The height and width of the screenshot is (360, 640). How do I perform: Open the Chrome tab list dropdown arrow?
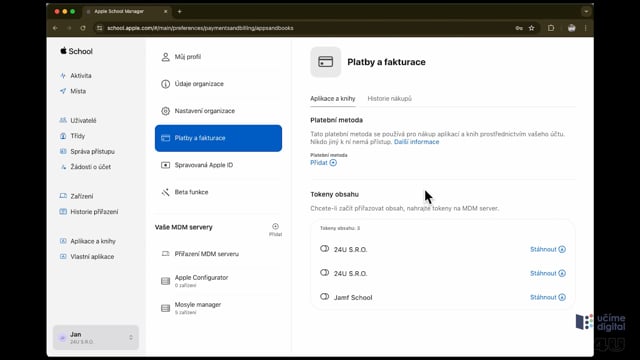pyautogui.click(x=586, y=11)
